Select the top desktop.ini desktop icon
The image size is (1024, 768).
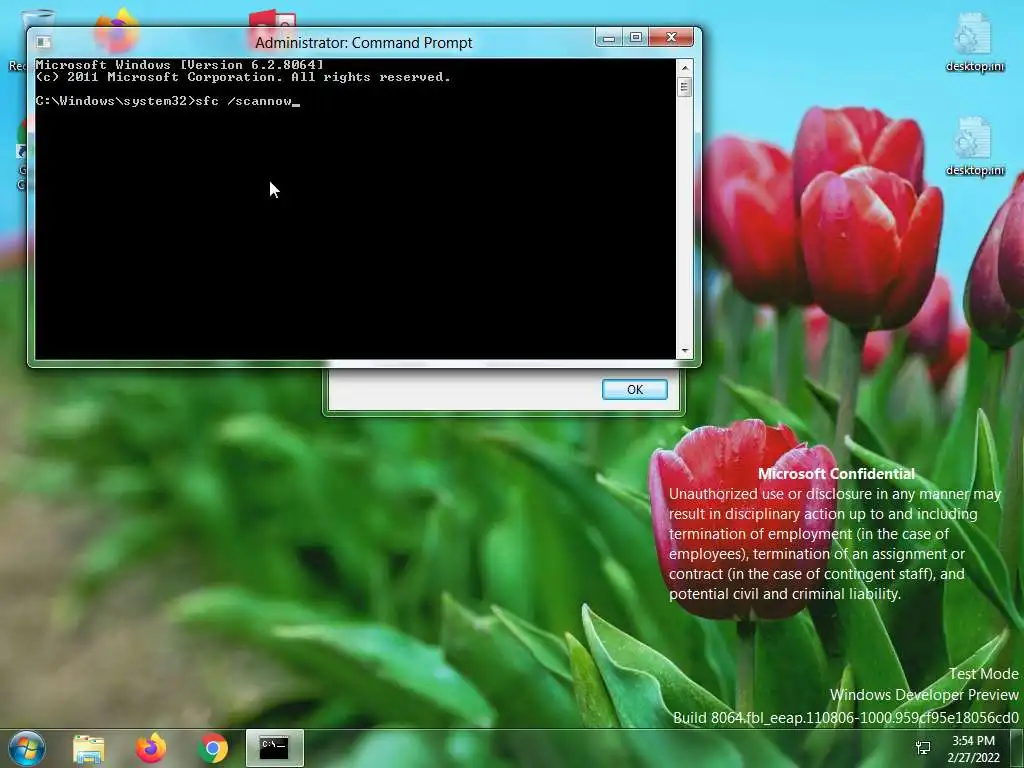click(974, 42)
